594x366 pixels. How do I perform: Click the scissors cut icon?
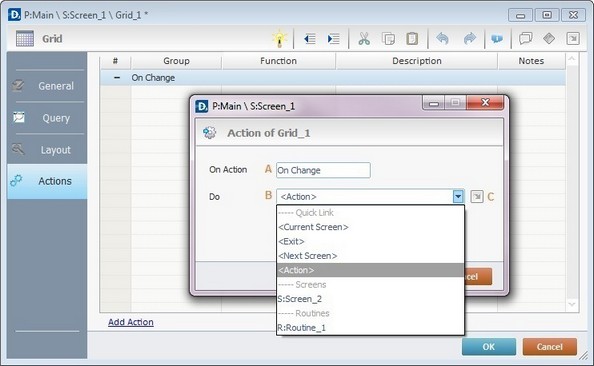click(x=364, y=39)
